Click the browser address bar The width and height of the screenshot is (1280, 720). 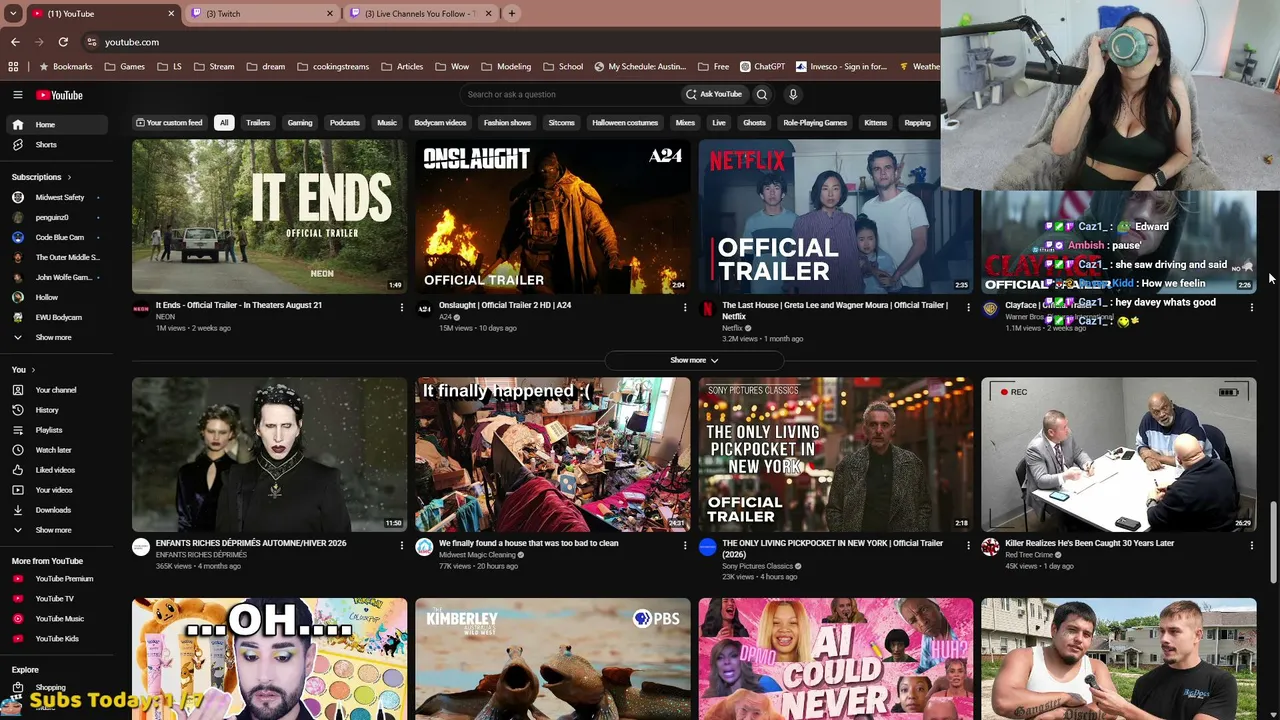coord(510,42)
